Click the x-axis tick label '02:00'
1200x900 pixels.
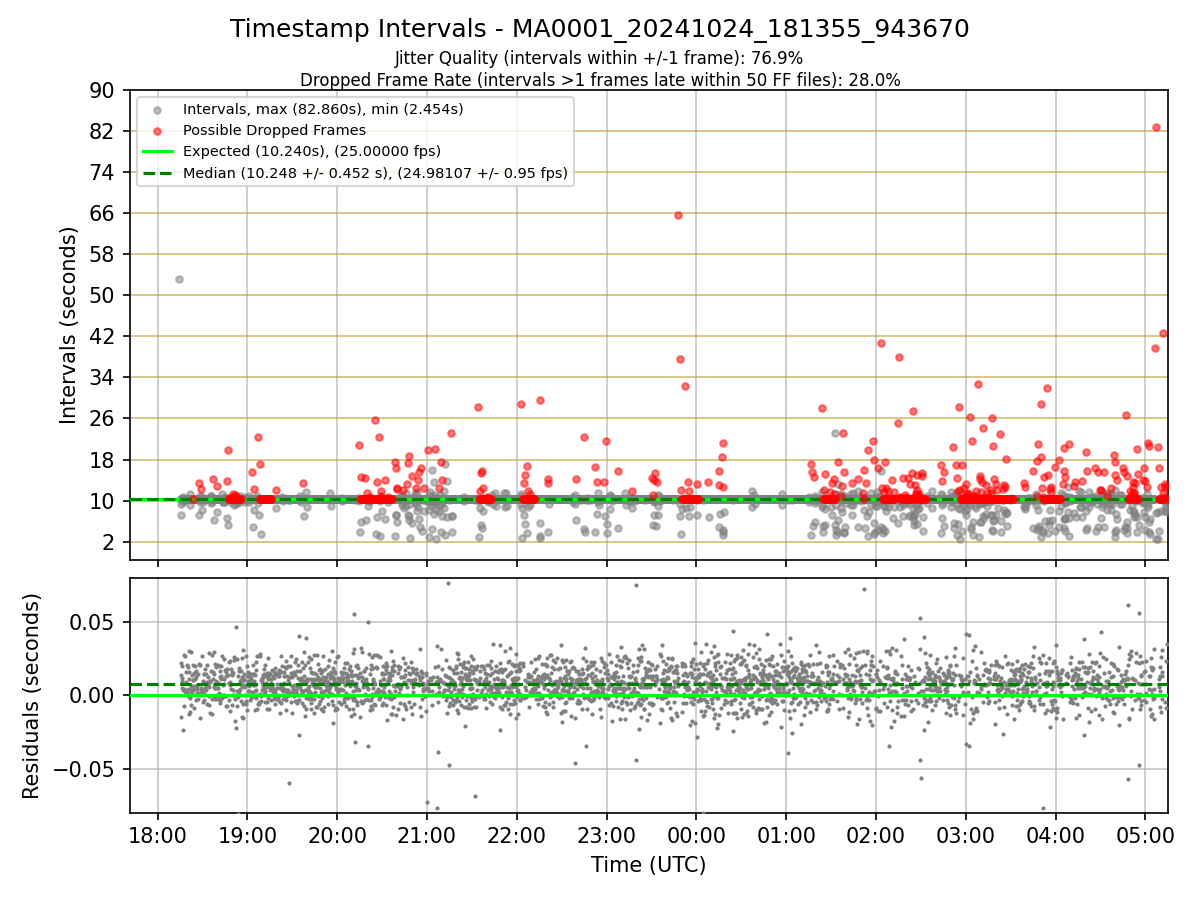(876, 835)
